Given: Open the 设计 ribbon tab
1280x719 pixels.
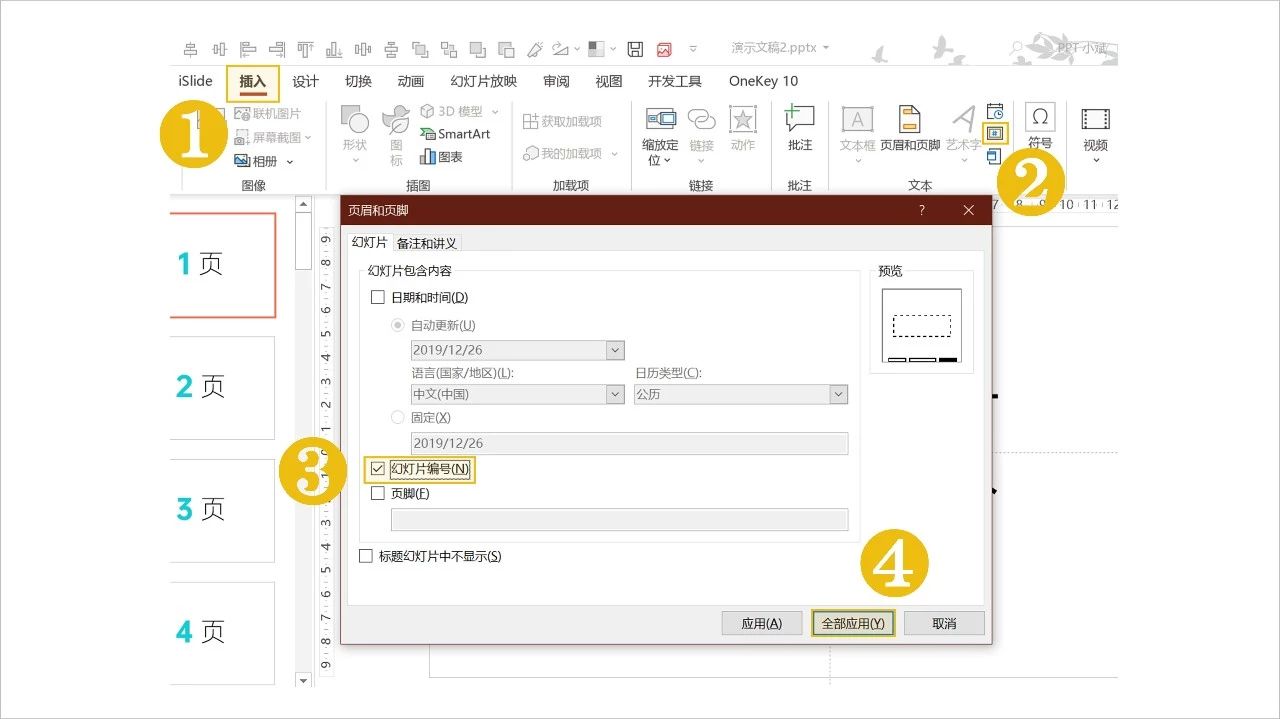Looking at the screenshot, I should click(305, 81).
